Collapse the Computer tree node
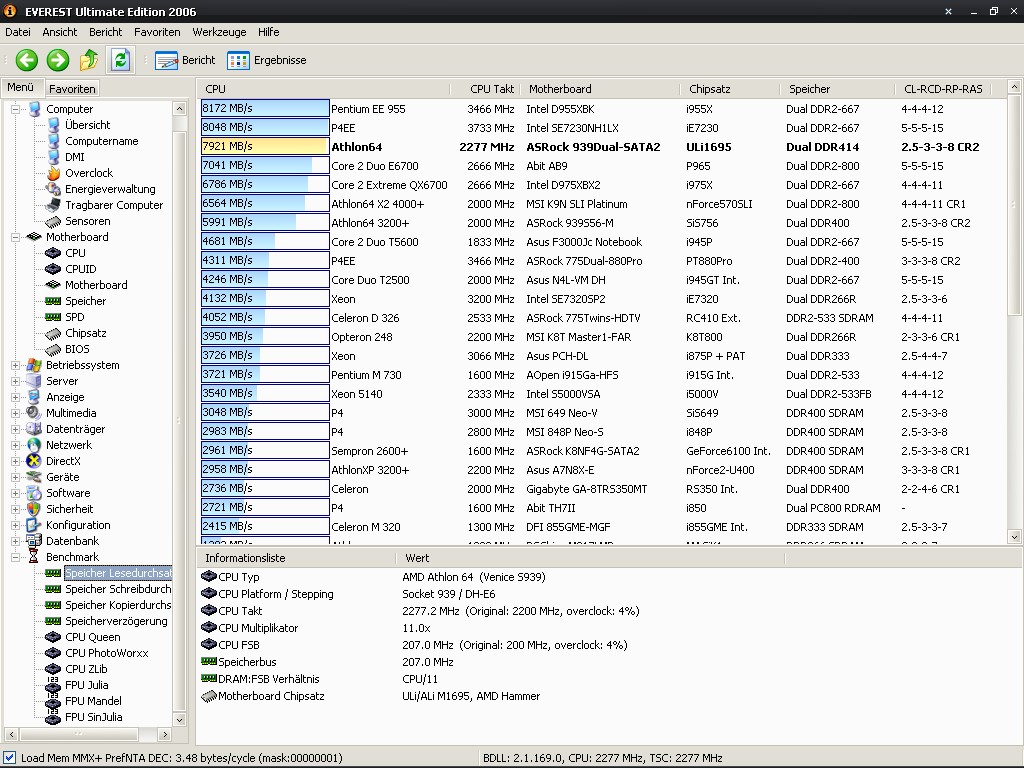1024x768 pixels. pyautogui.click(x=15, y=109)
